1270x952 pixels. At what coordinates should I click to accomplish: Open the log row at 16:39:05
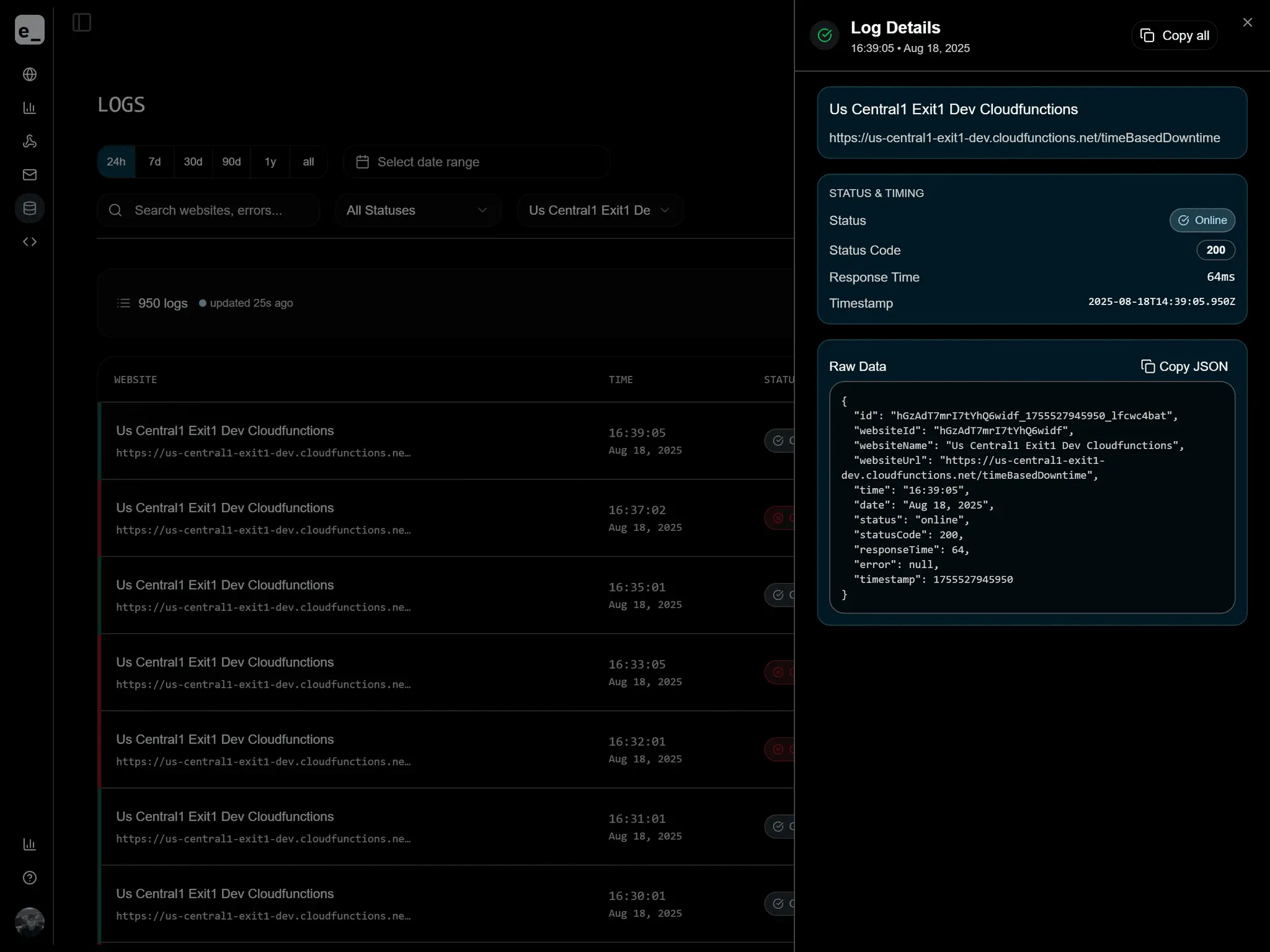tap(446, 441)
